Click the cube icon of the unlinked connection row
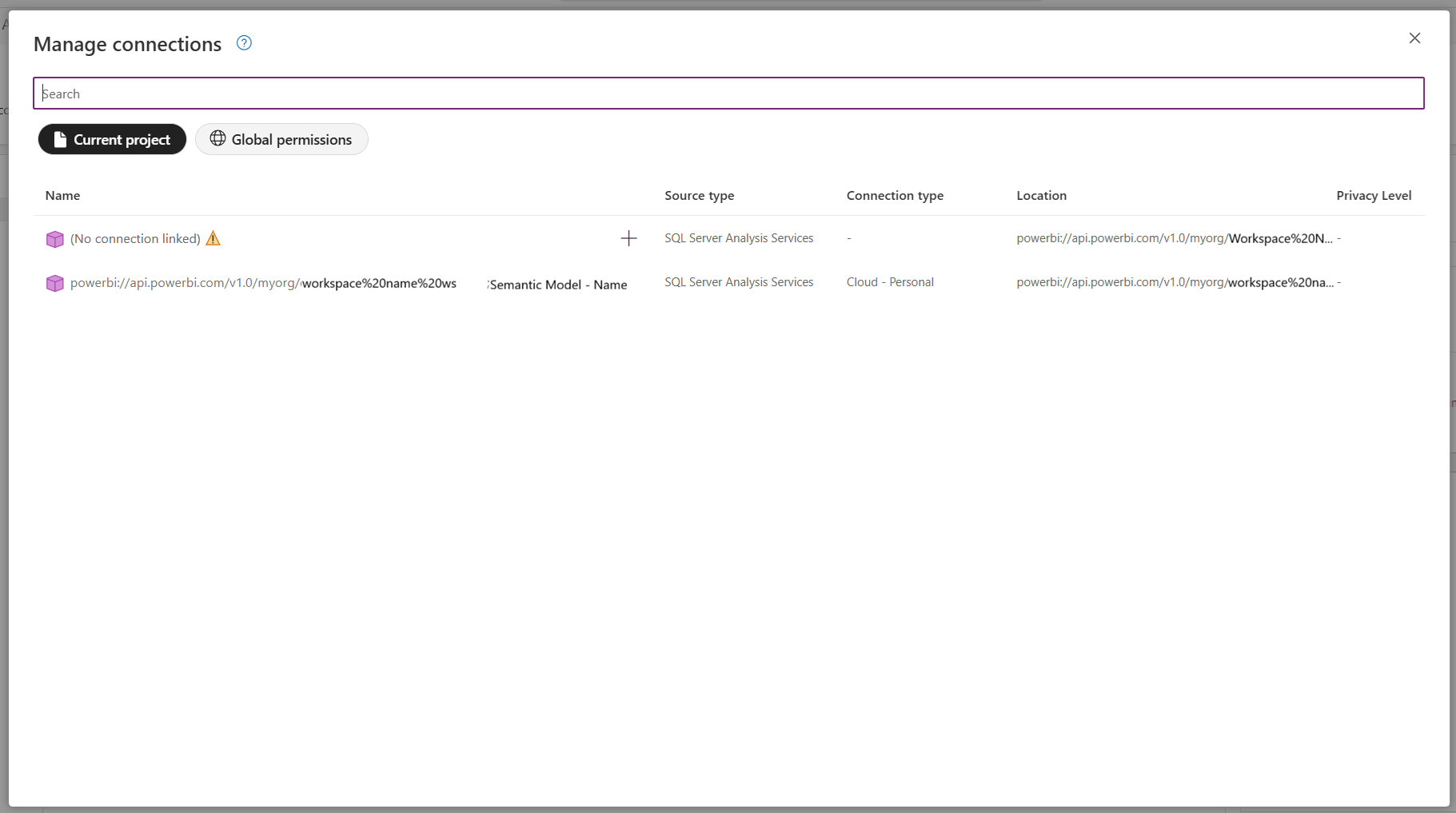The height and width of the screenshot is (813, 1456). point(54,239)
